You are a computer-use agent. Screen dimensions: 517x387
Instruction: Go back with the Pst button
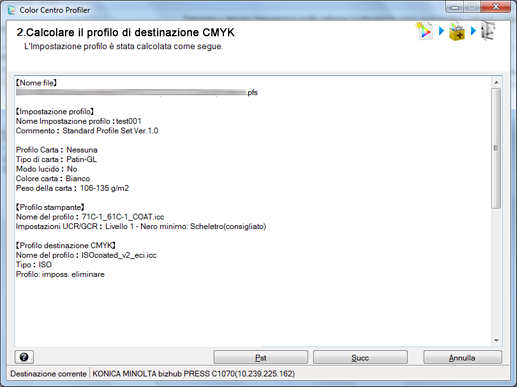coord(260,357)
